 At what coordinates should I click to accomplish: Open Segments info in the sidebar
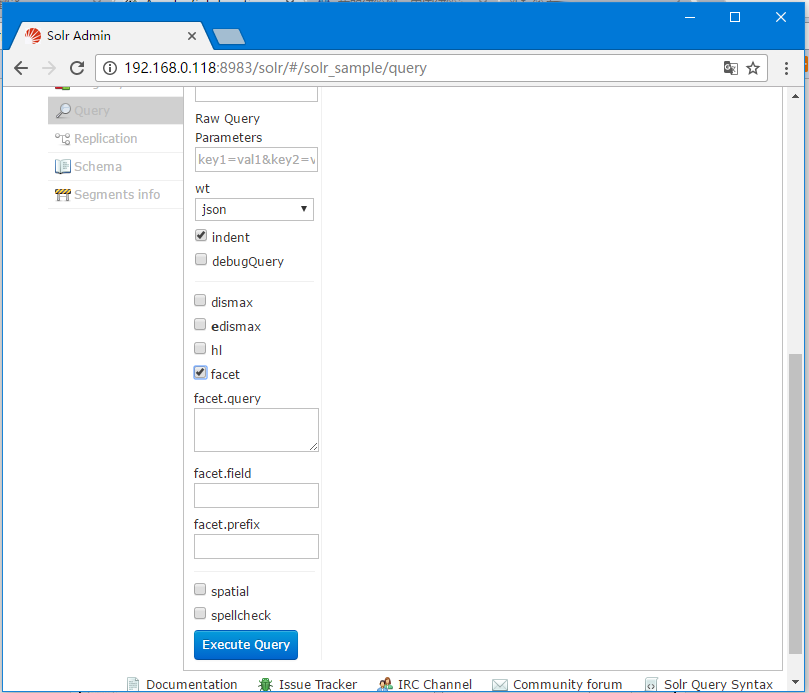(x=116, y=195)
